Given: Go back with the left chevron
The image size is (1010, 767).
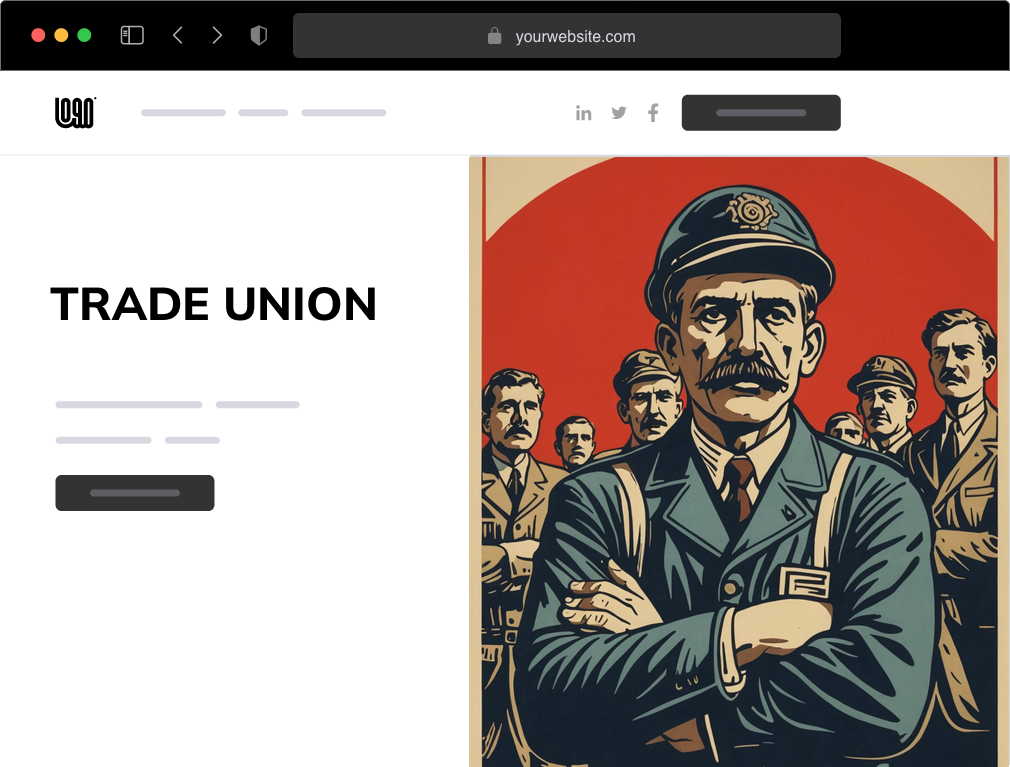Looking at the screenshot, I should click(x=178, y=35).
